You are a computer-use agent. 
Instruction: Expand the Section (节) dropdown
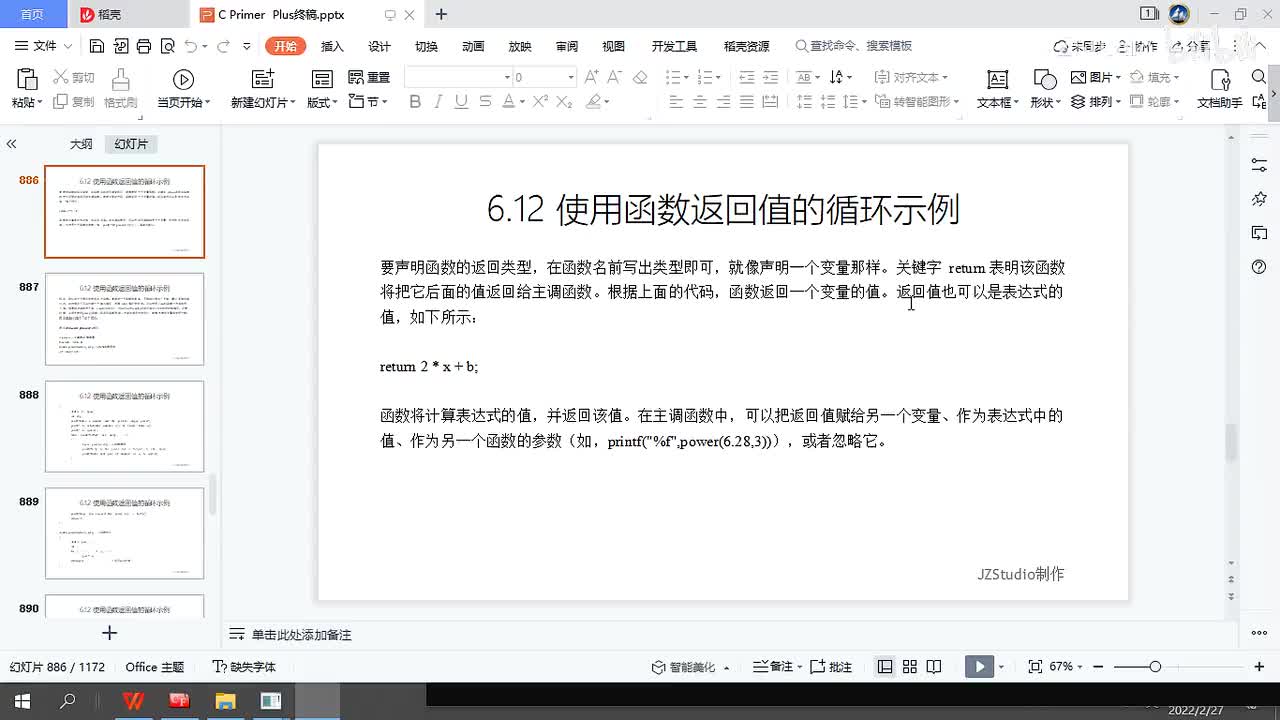pos(368,101)
